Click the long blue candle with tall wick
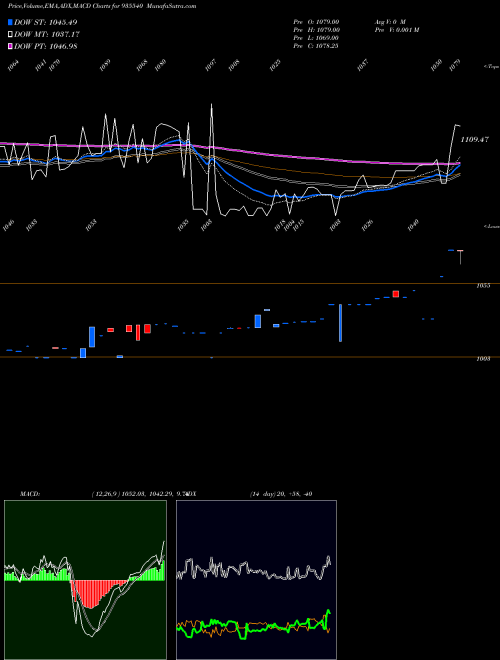Viewport: 500px width, 660px height. [x=340, y=322]
